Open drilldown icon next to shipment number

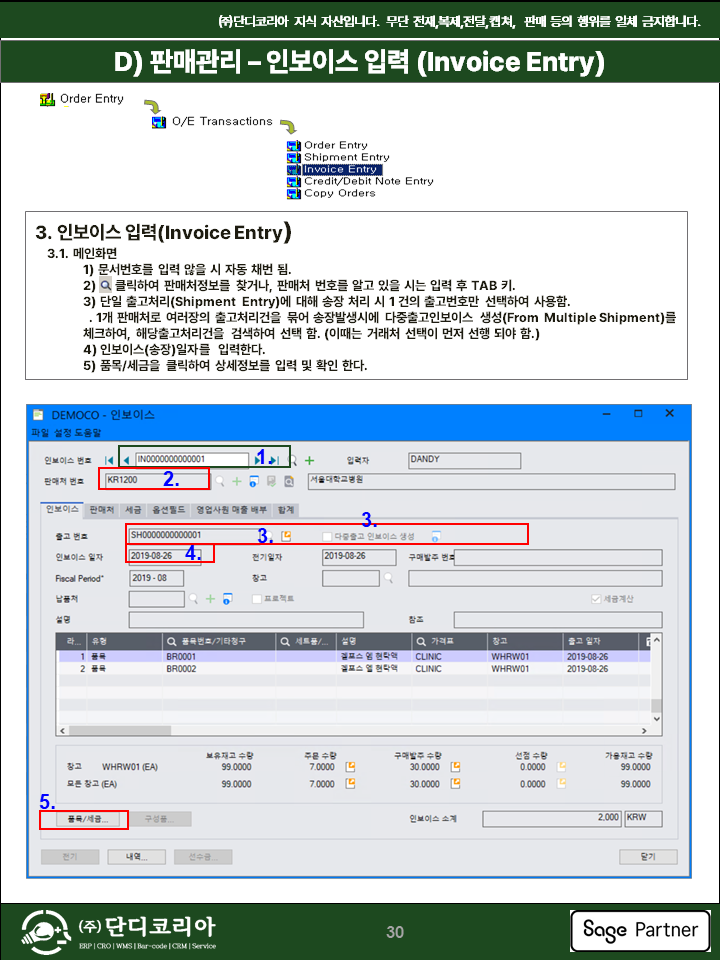[x=286, y=536]
